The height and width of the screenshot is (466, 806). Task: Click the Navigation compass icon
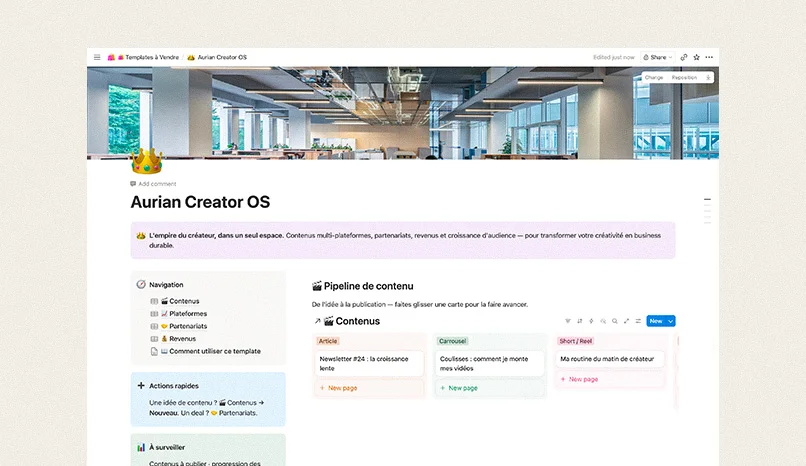point(141,284)
